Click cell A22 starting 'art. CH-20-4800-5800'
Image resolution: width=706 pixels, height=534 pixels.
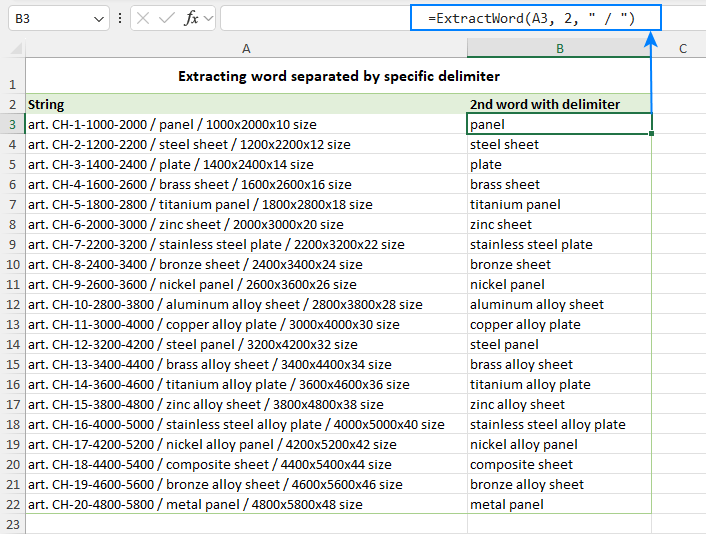246,504
